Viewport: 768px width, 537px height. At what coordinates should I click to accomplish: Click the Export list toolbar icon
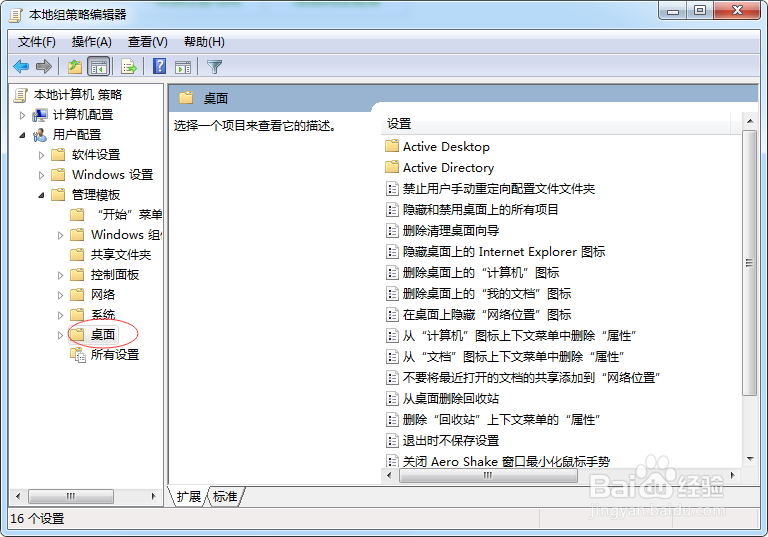pyautogui.click(x=129, y=66)
